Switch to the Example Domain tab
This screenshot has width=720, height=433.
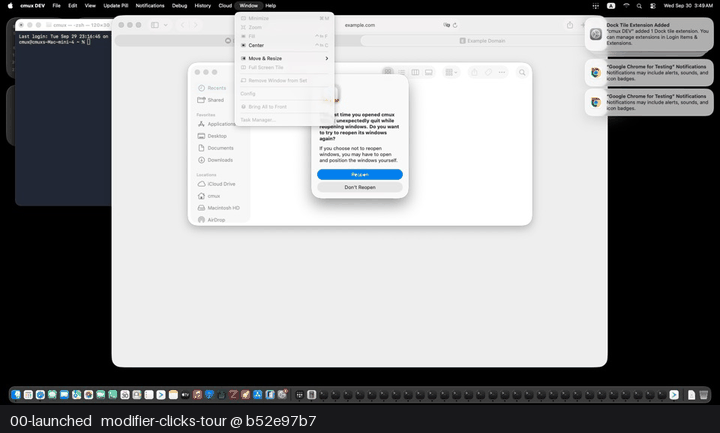click(482, 41)
